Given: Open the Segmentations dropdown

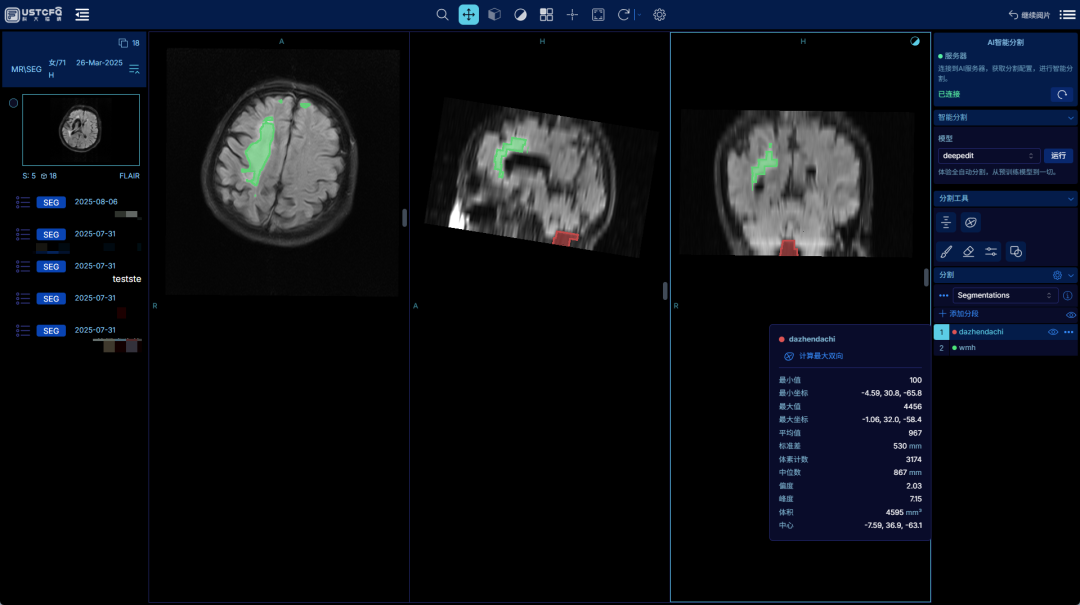Looking at the screenshot, I should 1004,295.
